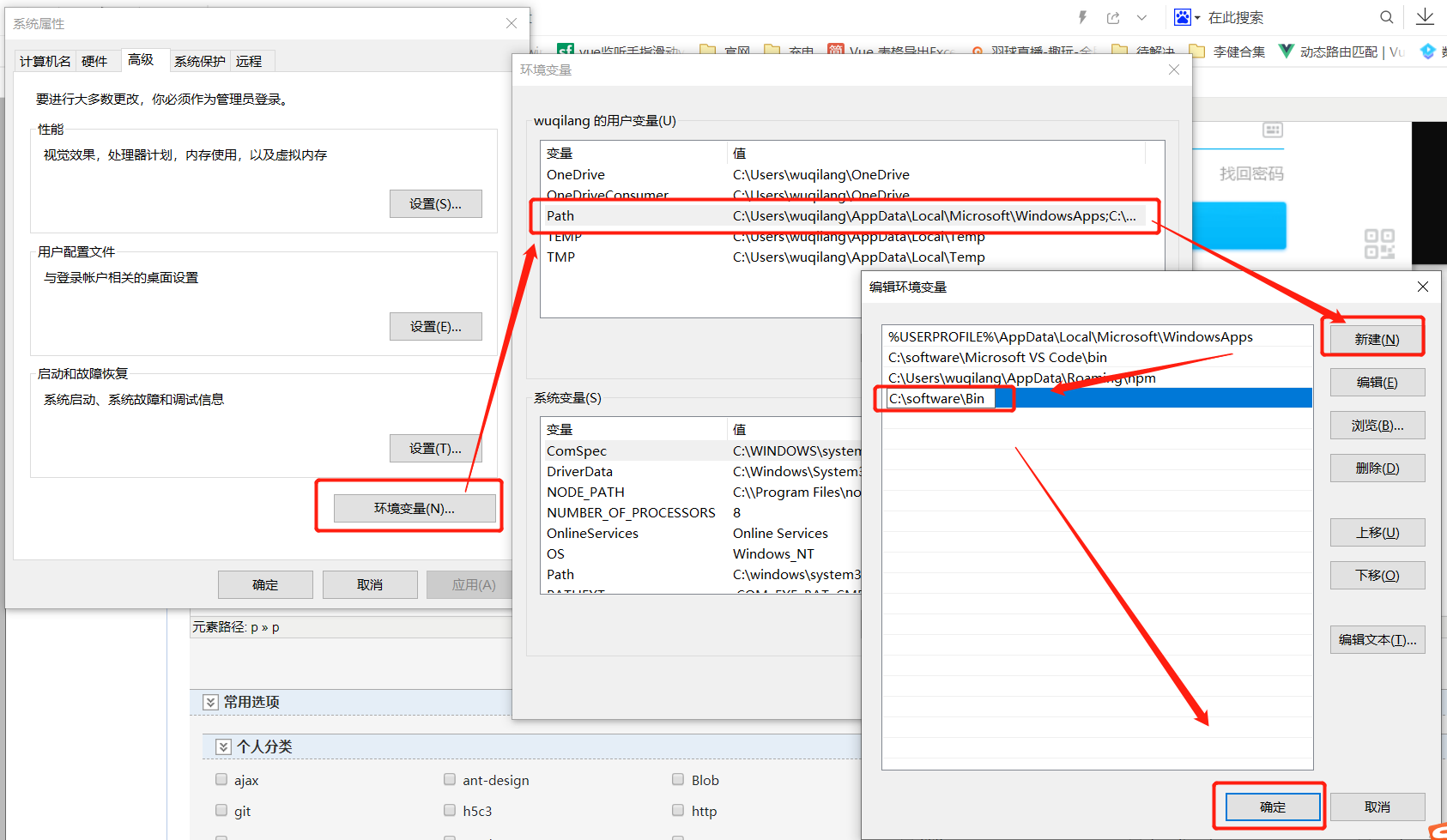Open the 待解决 bookmark folder

coord(1143,51)
